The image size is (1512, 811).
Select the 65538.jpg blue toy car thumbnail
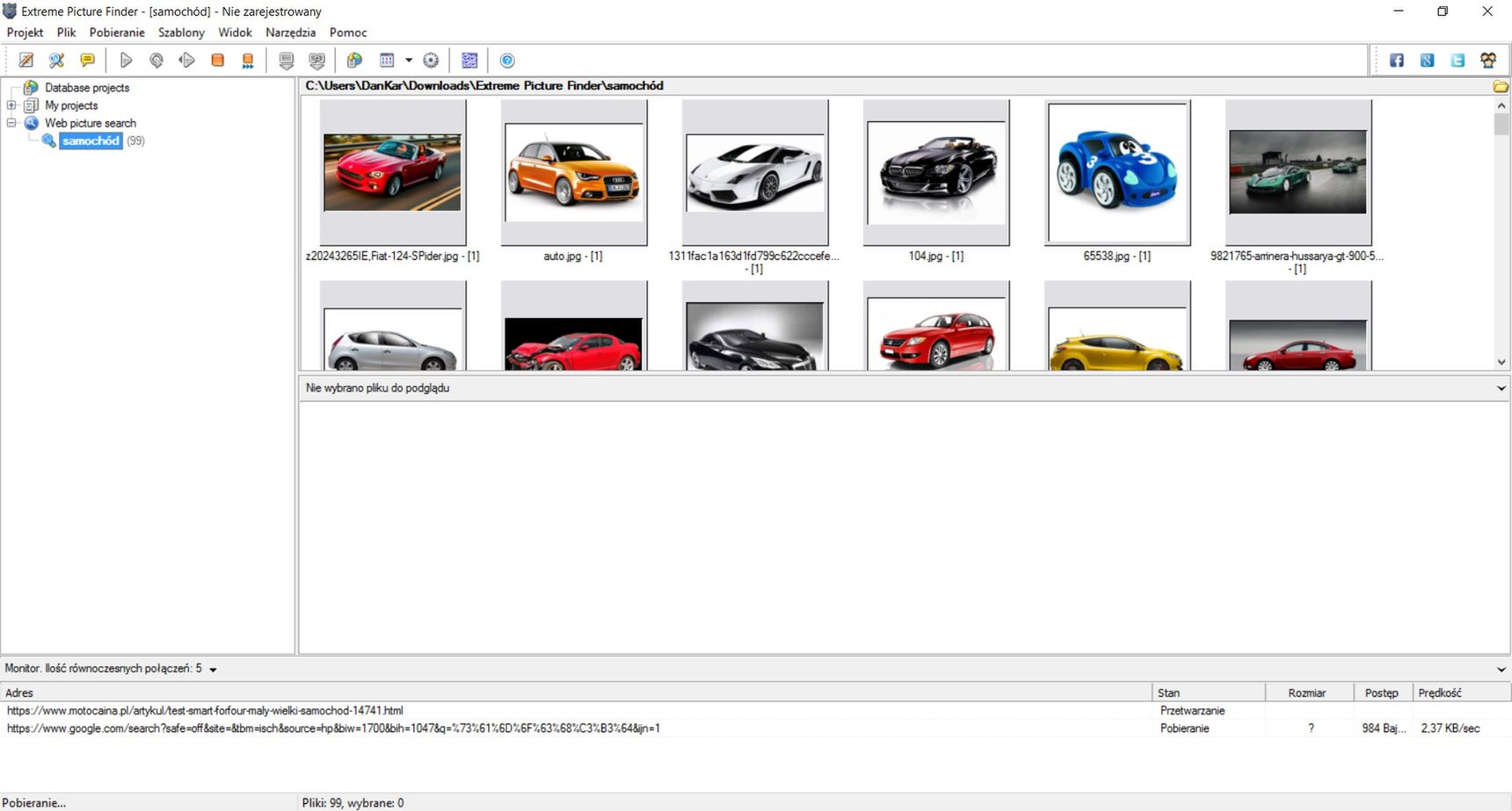(1116, 172)
